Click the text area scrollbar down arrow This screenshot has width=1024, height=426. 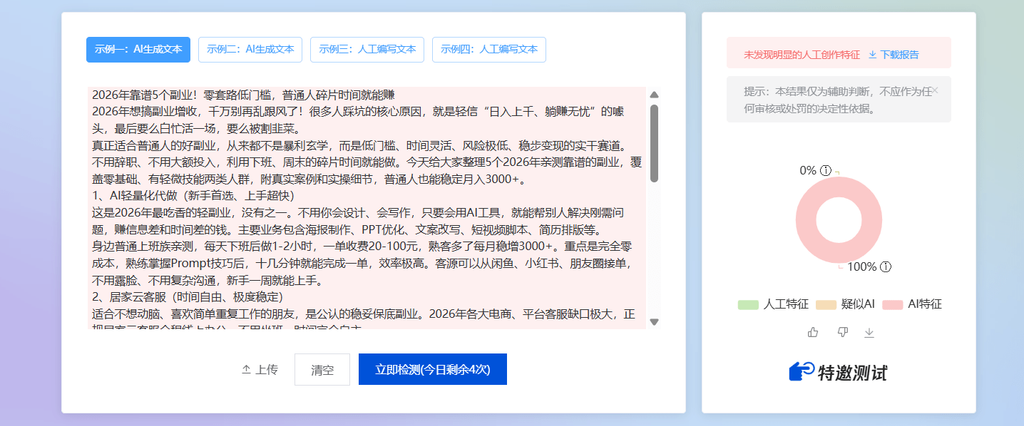(x=654, y=321)
